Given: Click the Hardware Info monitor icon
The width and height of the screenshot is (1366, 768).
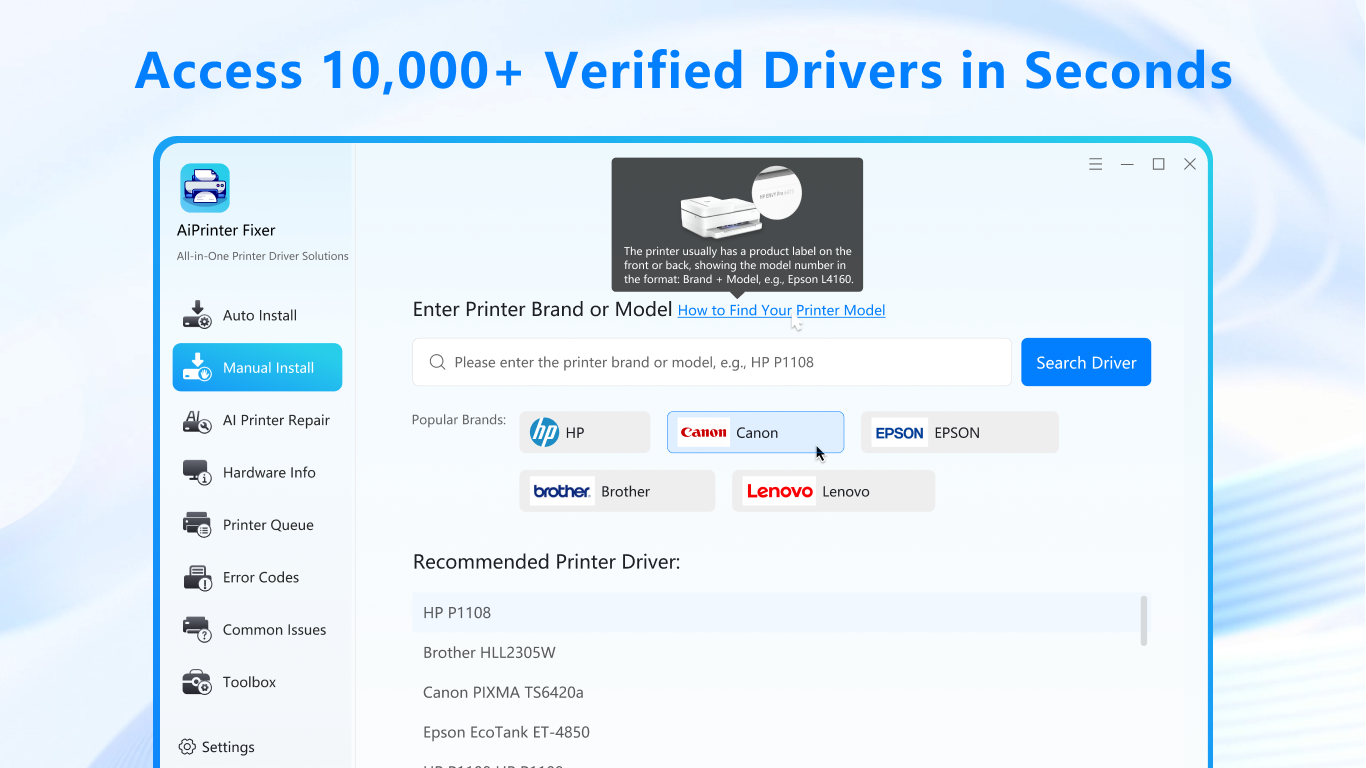Looking at the screenshot, I should 197,472.
